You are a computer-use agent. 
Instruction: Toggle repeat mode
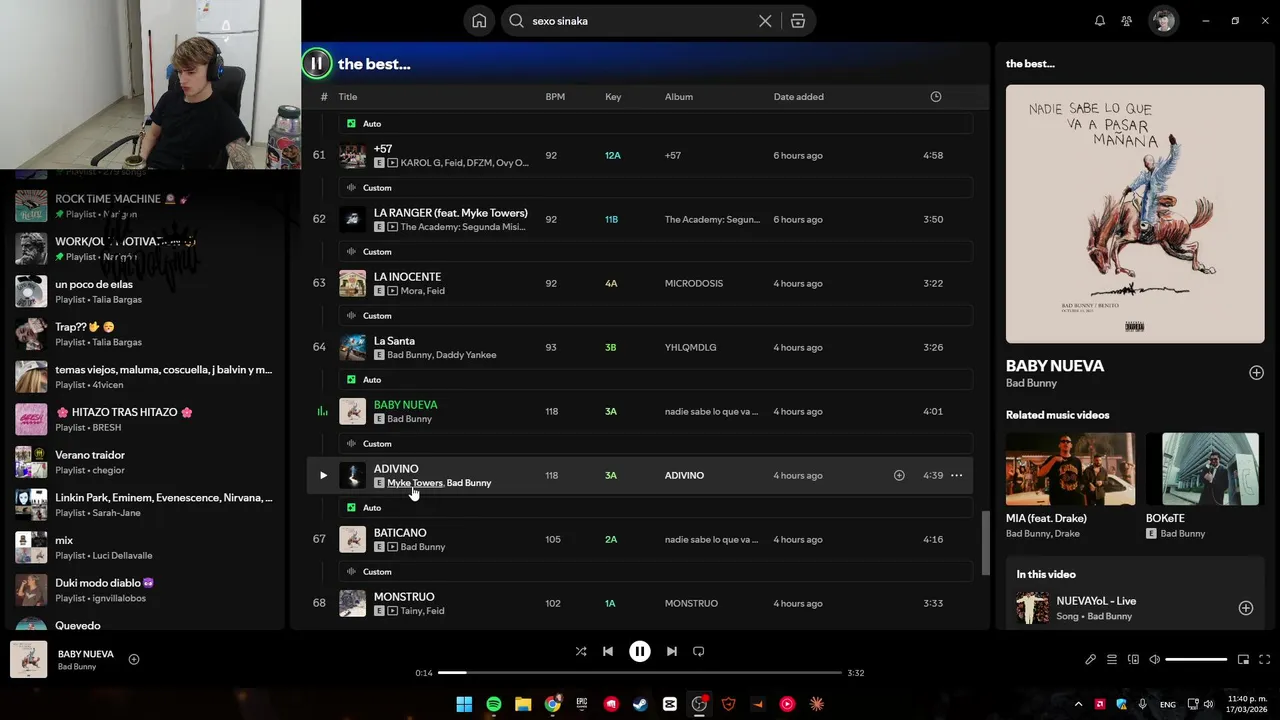click(x=699, y=651)
